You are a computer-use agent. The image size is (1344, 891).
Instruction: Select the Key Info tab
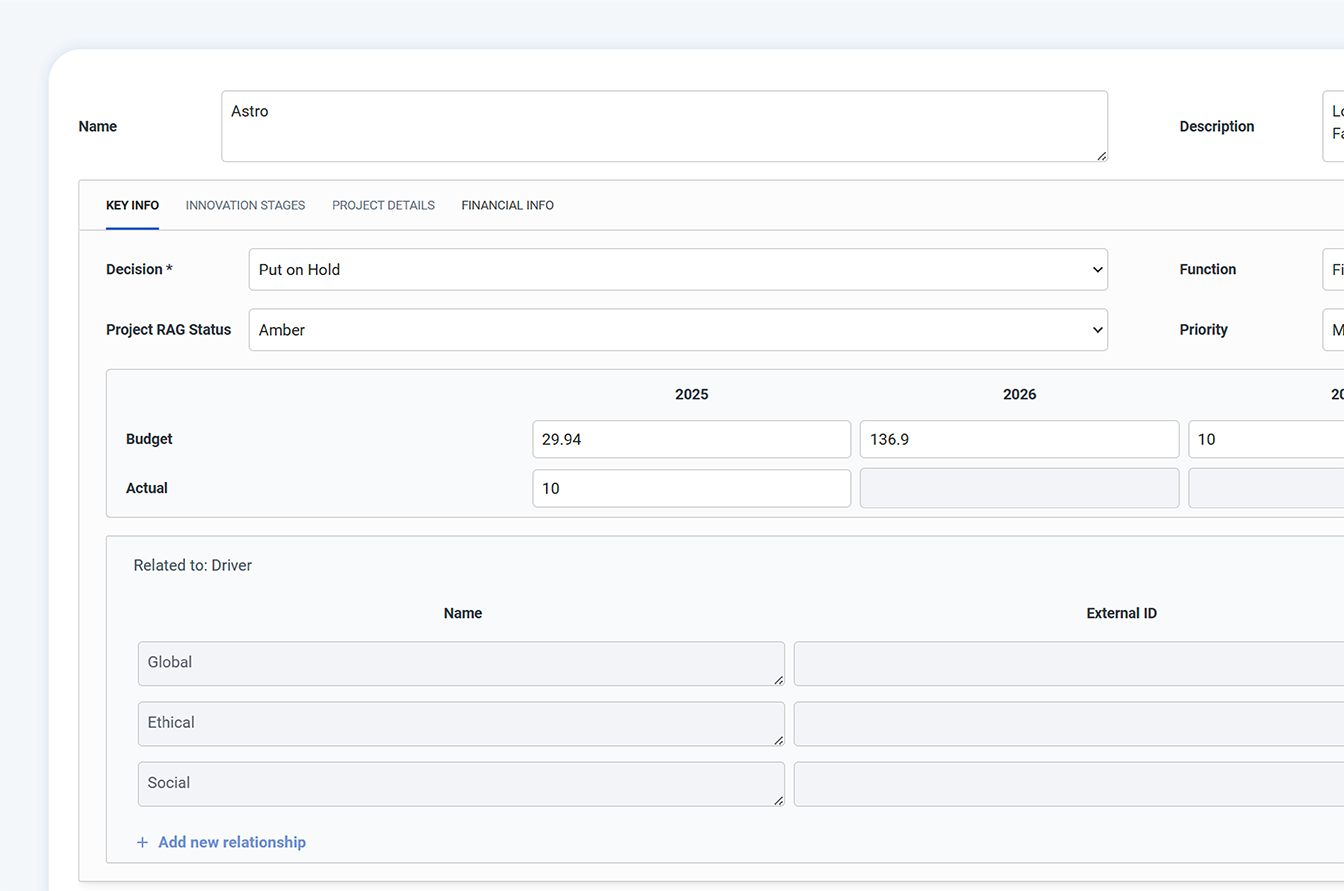click(x=132, y=205)
